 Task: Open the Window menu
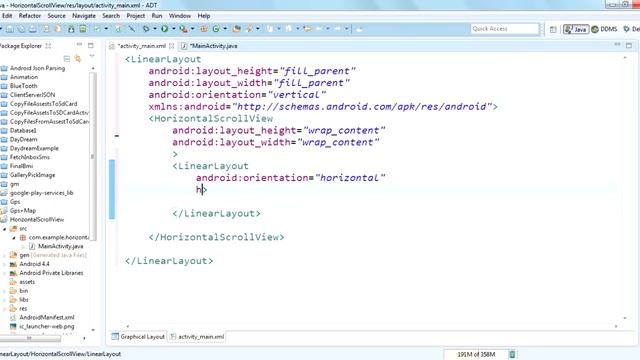180,16
